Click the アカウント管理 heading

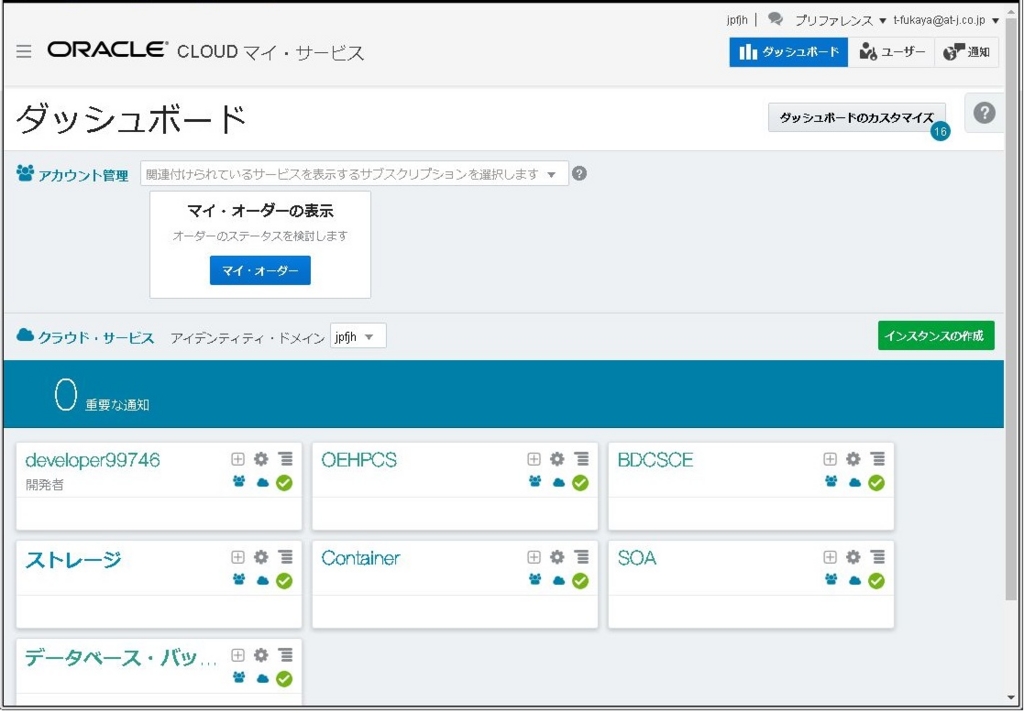72,174
